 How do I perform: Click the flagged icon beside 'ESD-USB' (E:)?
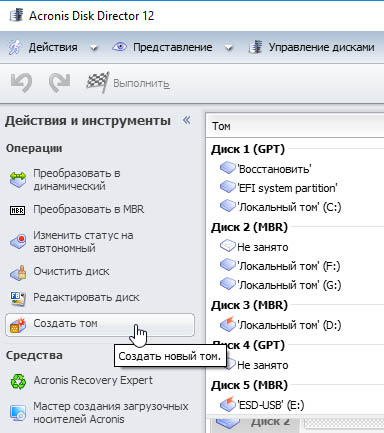coord(228,404)
